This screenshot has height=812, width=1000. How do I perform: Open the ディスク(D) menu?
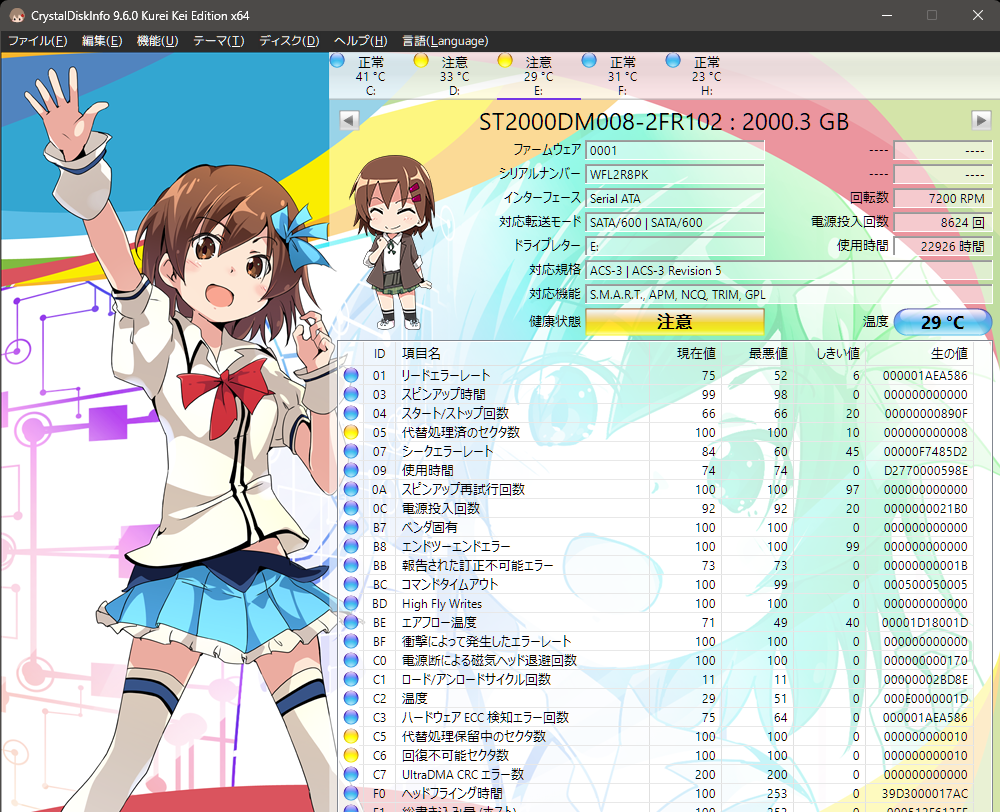[x=289, y=41]
